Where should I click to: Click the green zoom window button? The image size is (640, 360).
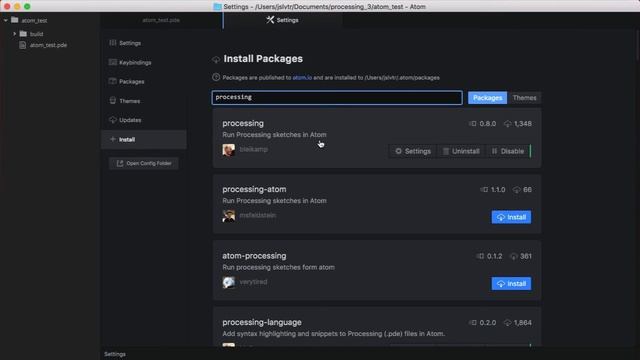click(27, 7)
